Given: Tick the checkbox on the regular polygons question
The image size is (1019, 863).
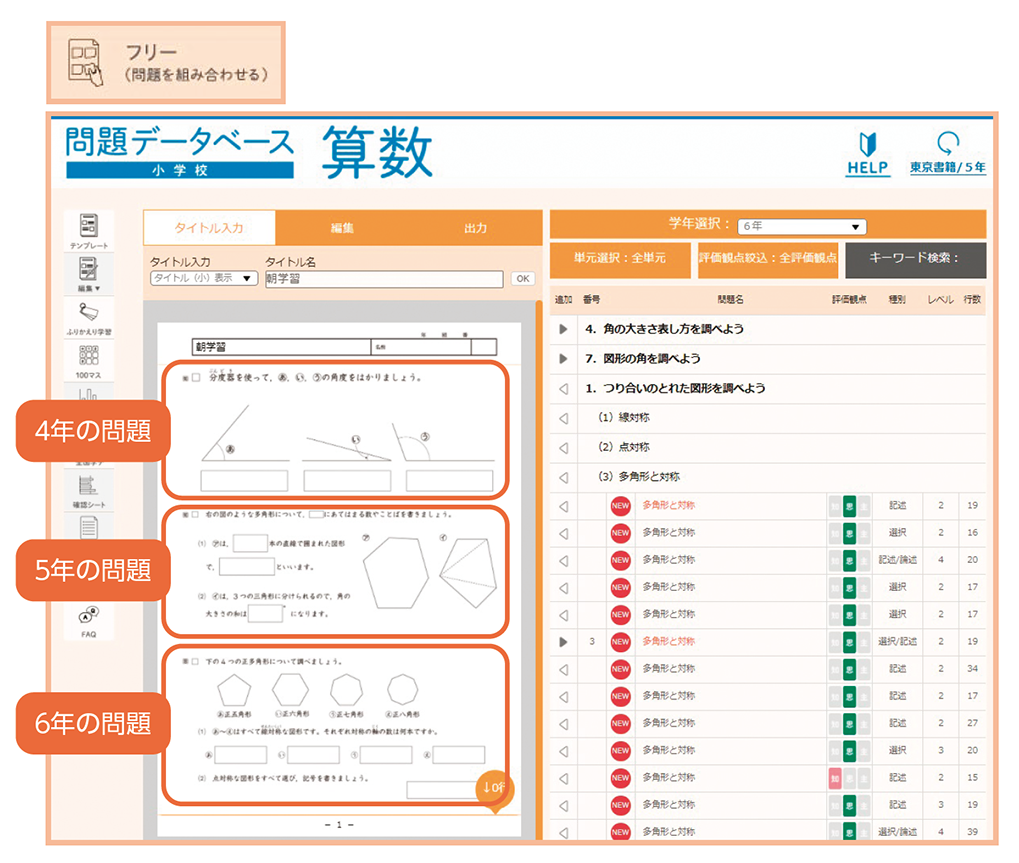Looking at the screenshot, I should tap(196, 662).
